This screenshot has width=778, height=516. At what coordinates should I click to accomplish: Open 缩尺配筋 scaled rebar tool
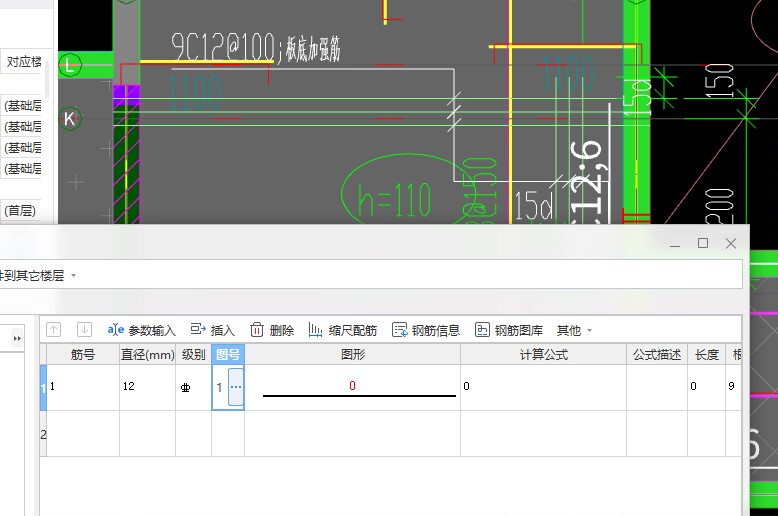[x=343, y=330]
